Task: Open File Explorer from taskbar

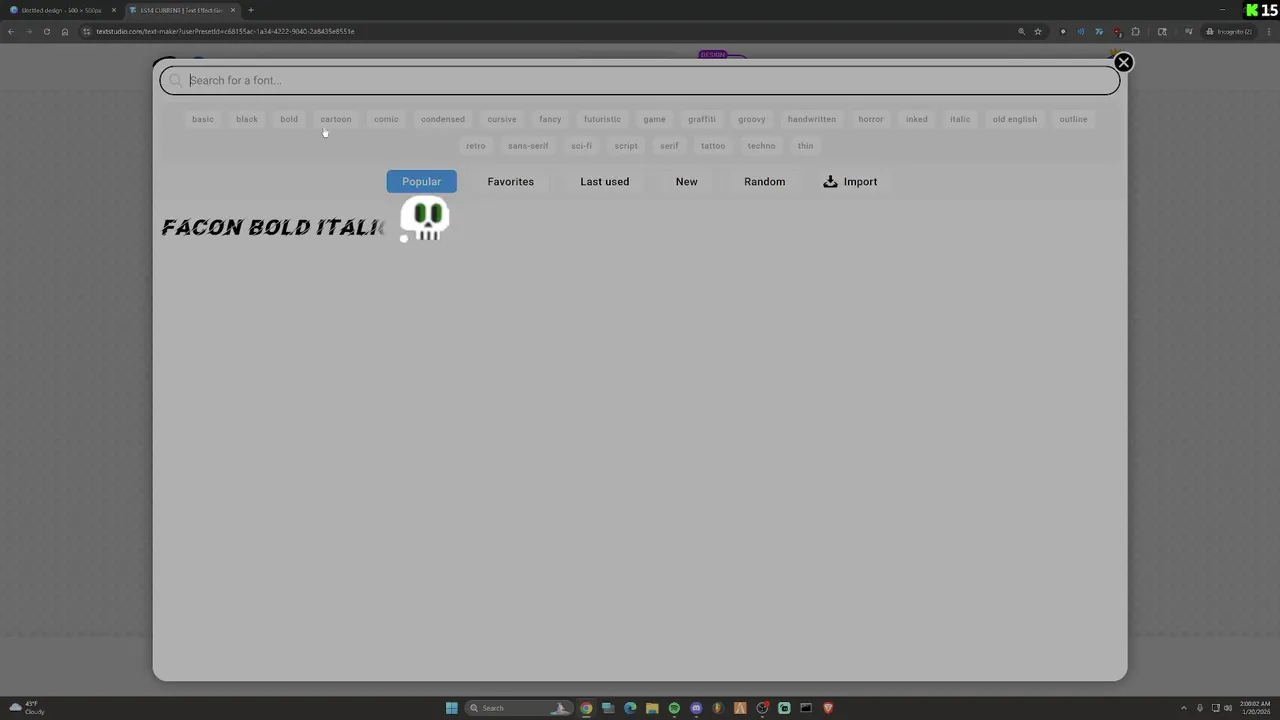Action: 652,708
